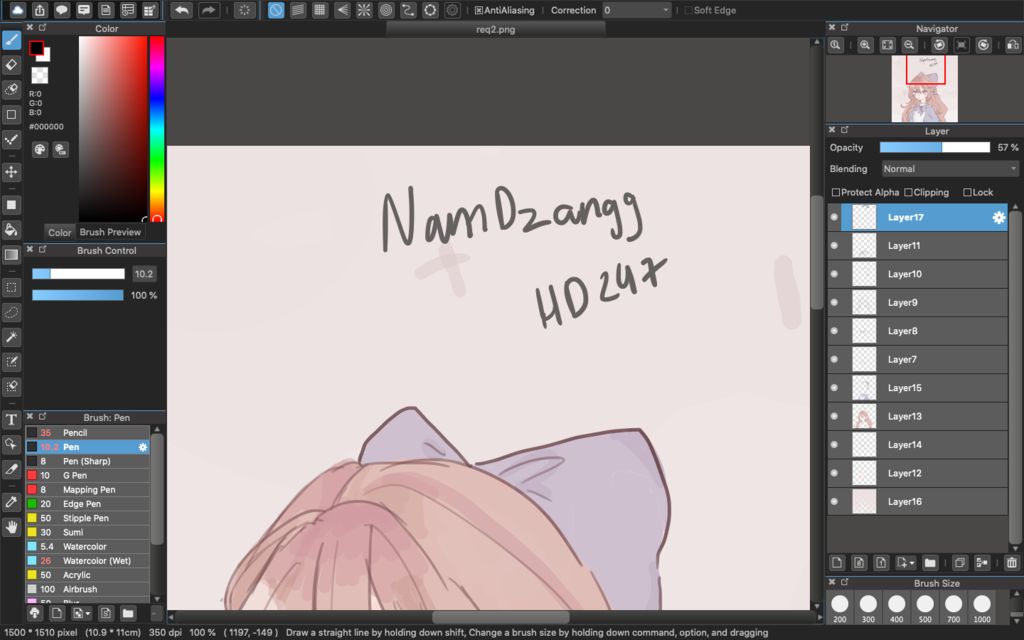Toggle the AntiAliasing checkbox

(x=480, y=10)
